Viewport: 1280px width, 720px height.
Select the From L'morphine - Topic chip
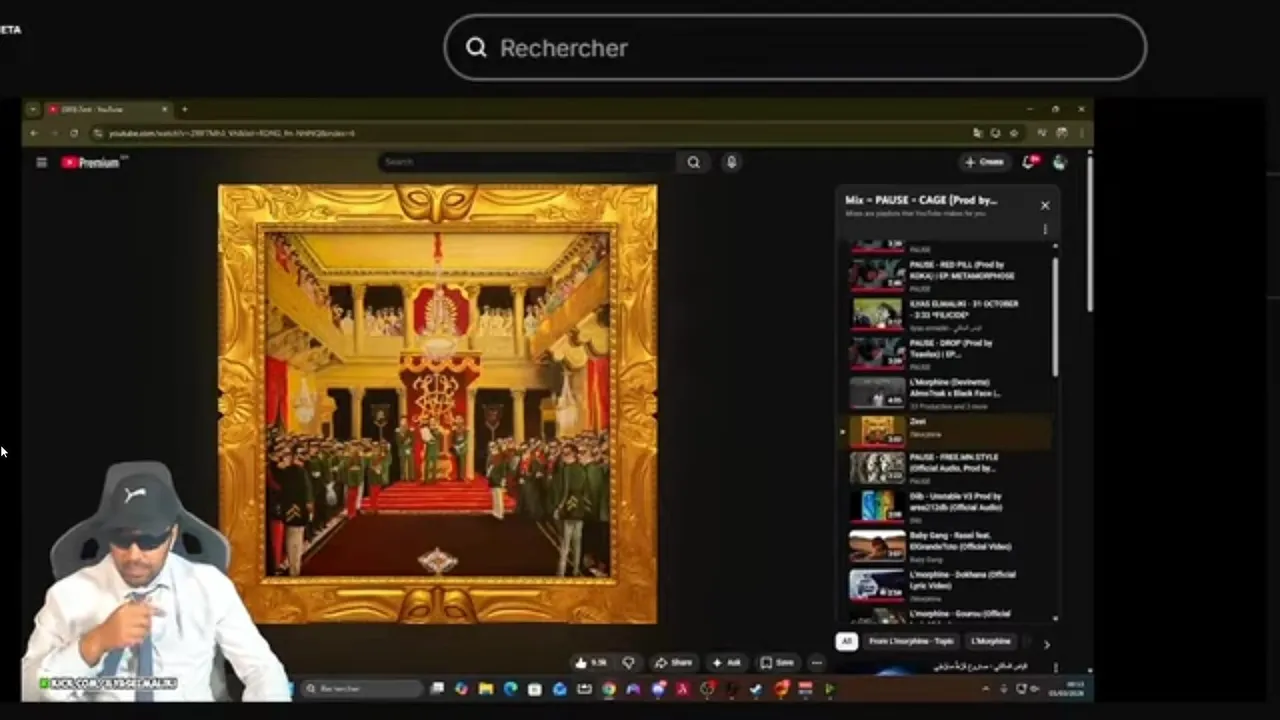pyautogui.click(x=911, y=641)
